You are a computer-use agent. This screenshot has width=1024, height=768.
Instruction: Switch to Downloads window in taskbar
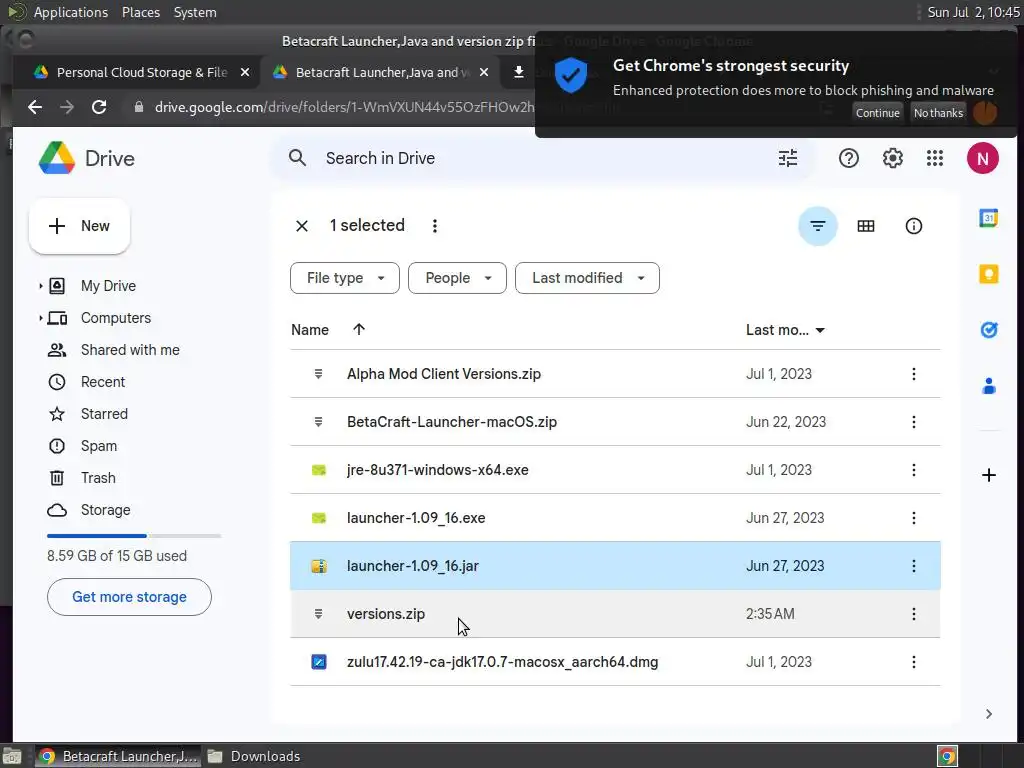click(x=253, y=756)
